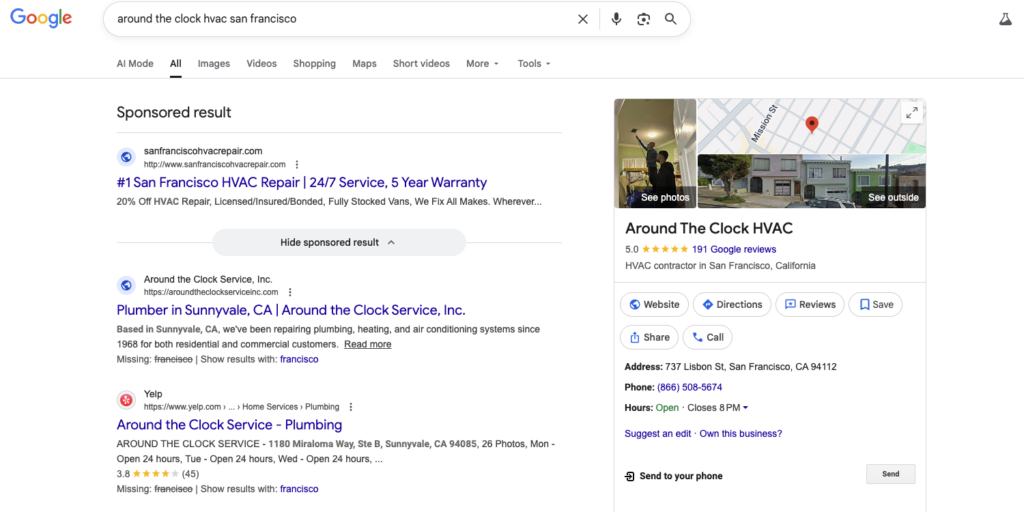Screen dimensions: 1024x512
Task: Collapse with Hide sponsored result button
Action: coord(339,242)
